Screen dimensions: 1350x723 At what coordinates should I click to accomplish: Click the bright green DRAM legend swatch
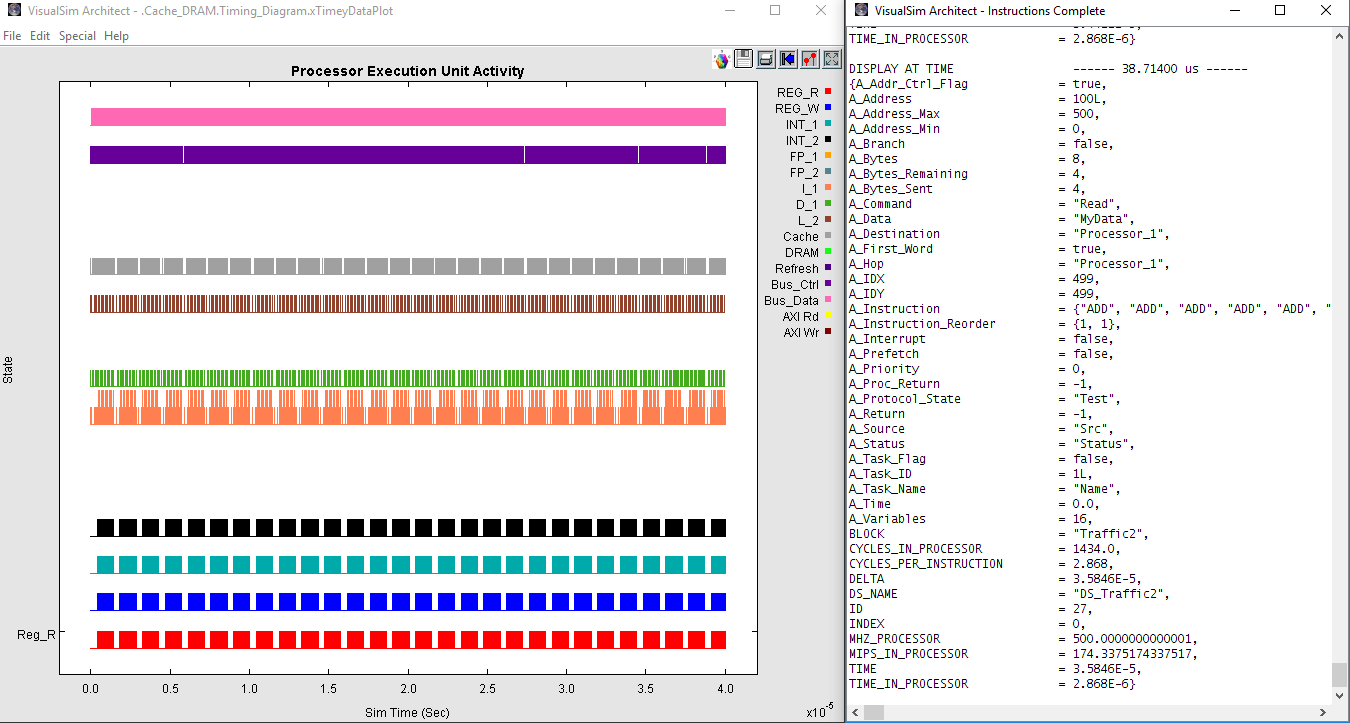828,252
